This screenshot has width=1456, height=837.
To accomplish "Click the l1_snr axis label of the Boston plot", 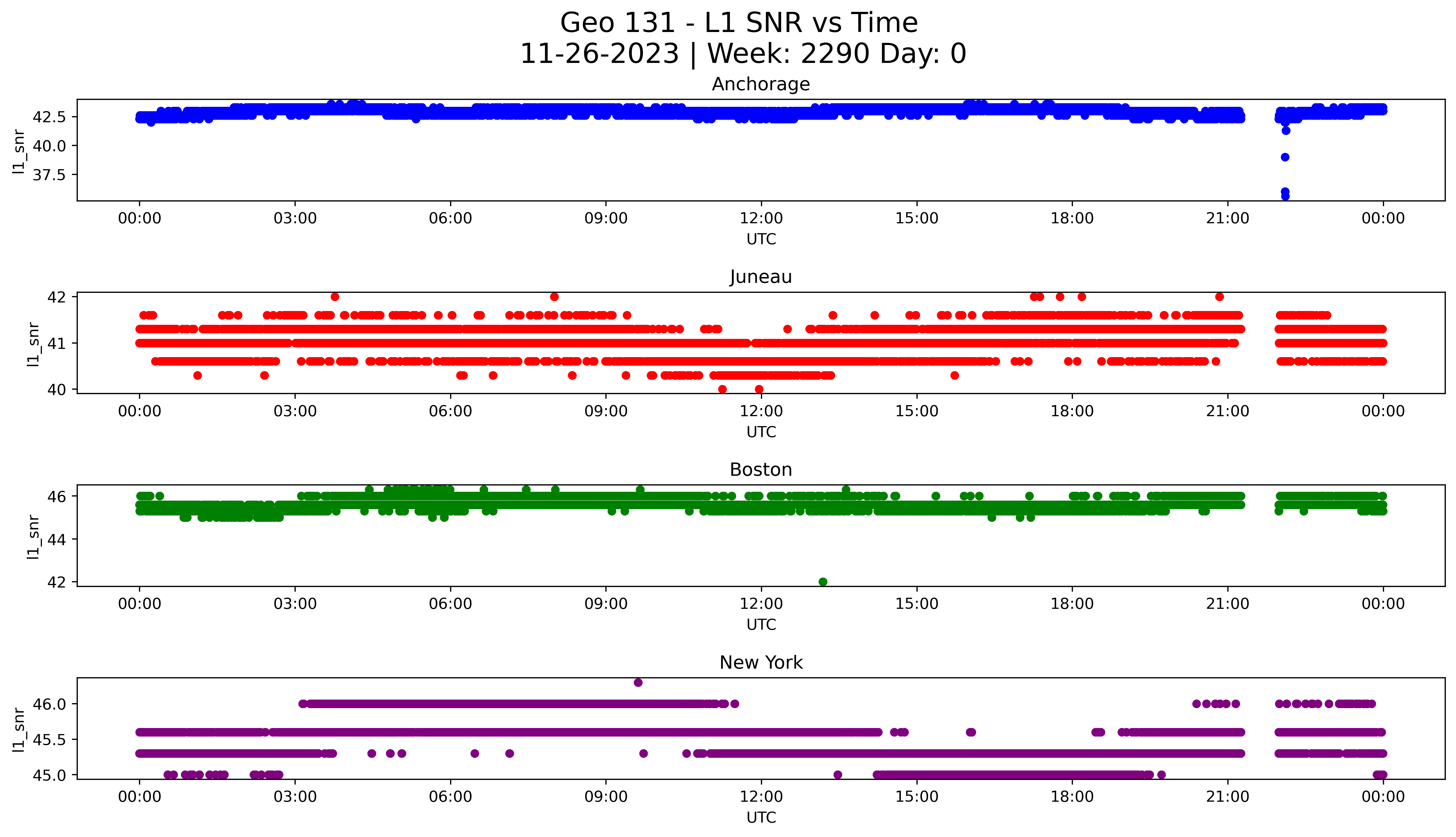I will 33,536.
